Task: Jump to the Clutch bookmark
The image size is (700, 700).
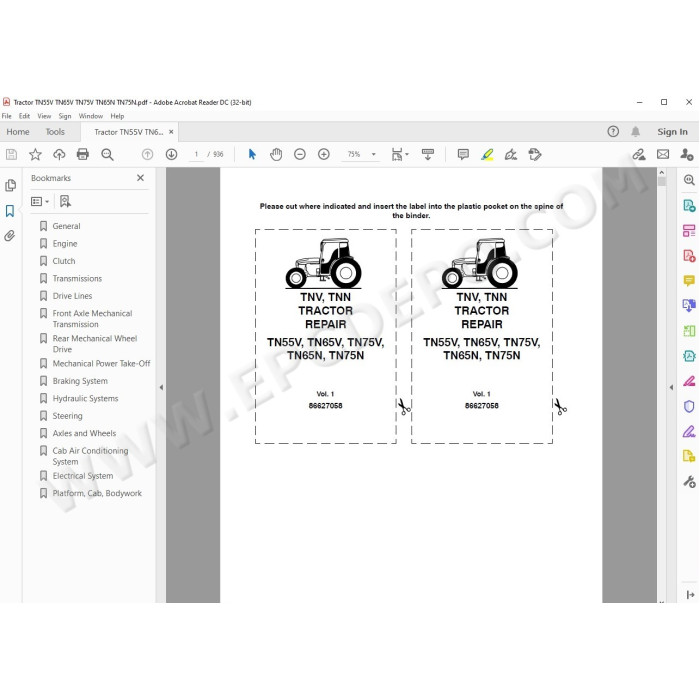Action: pyautogui.click(x=64, y=261)
